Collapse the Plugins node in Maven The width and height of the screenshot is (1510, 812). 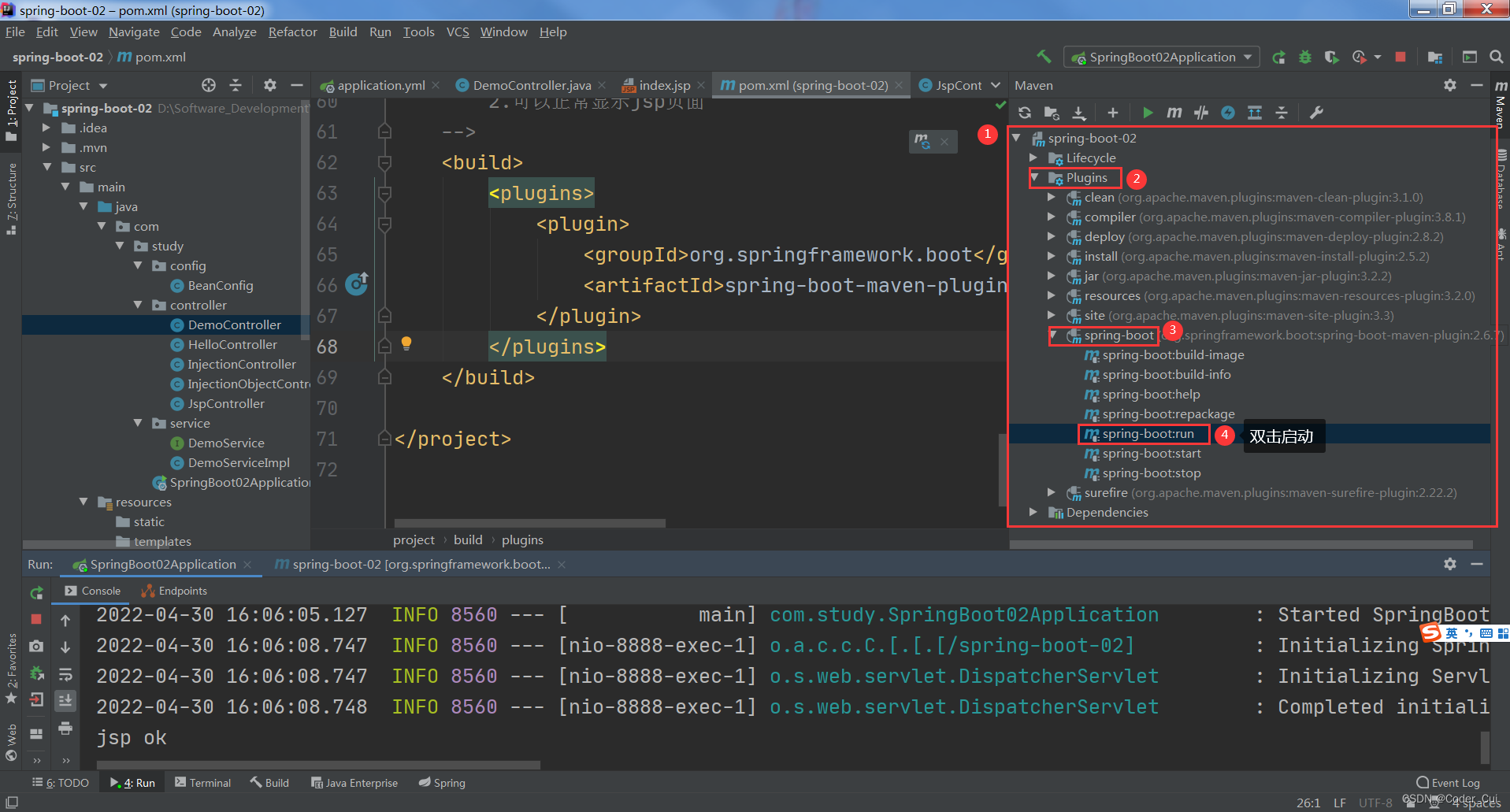point(1034,178)
